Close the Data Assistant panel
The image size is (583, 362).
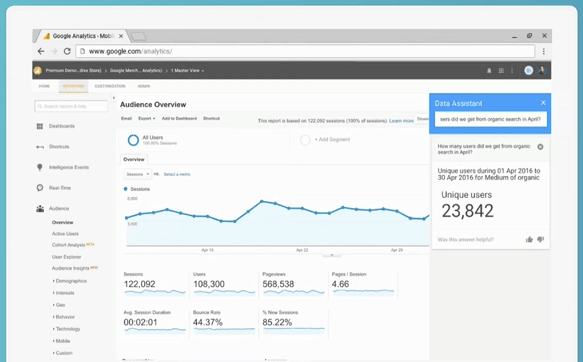(x=543, y=103)
